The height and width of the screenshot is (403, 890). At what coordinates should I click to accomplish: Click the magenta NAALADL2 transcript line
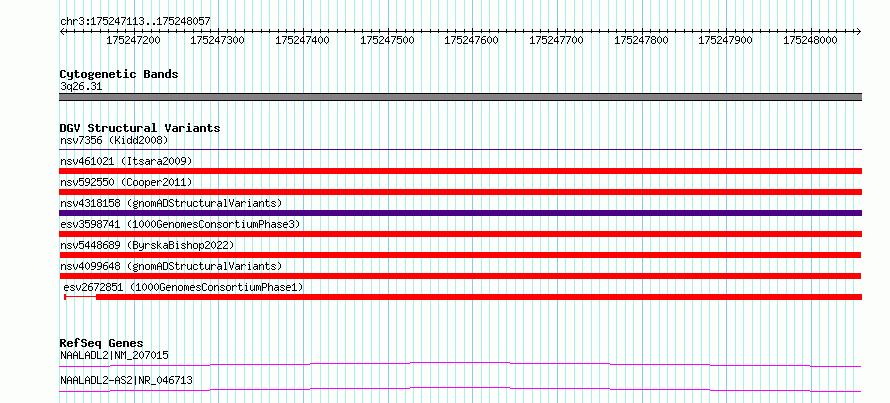coord(460,362)
